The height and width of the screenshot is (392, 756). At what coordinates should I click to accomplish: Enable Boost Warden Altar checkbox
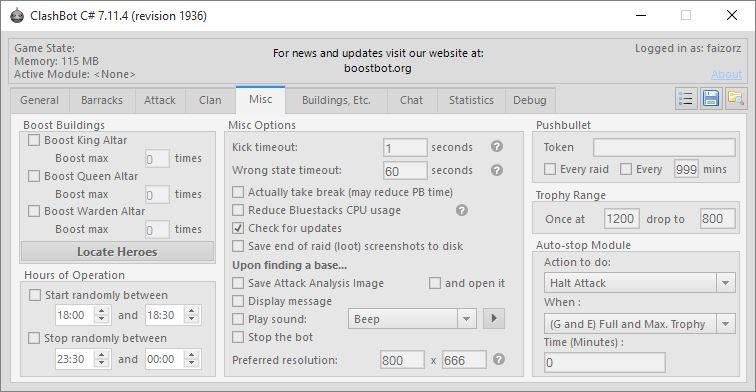(x=34, y=211)
